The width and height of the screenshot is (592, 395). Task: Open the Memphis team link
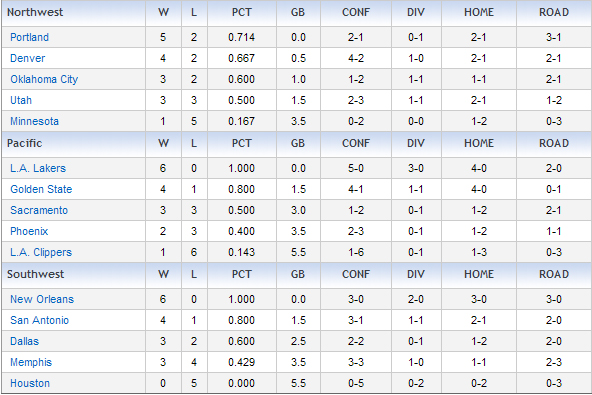pyautogui.click(x=31, y=363)
